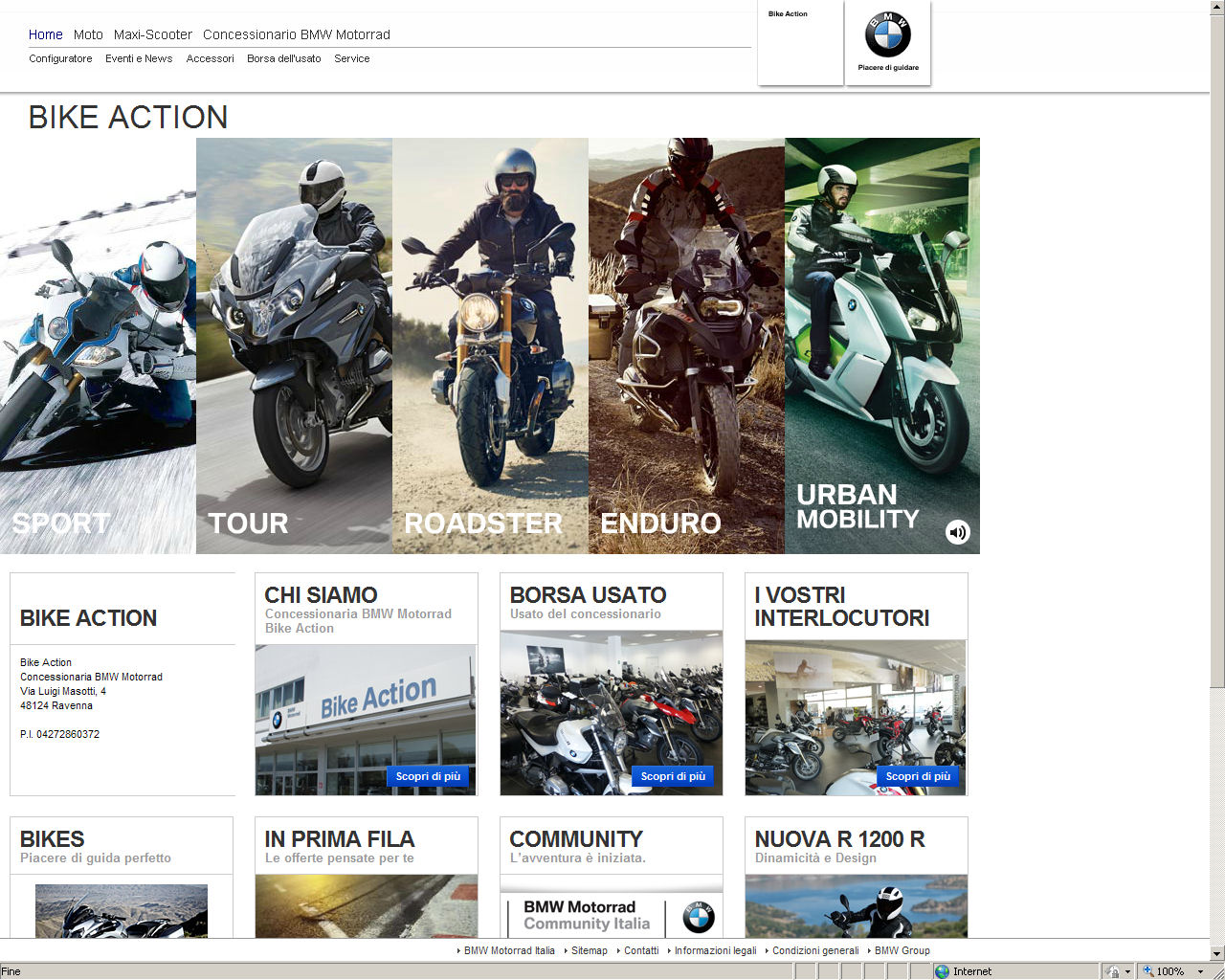Open the NUOVA R 1200 R card
The image size is (1225, 980).
pos(839,839)
